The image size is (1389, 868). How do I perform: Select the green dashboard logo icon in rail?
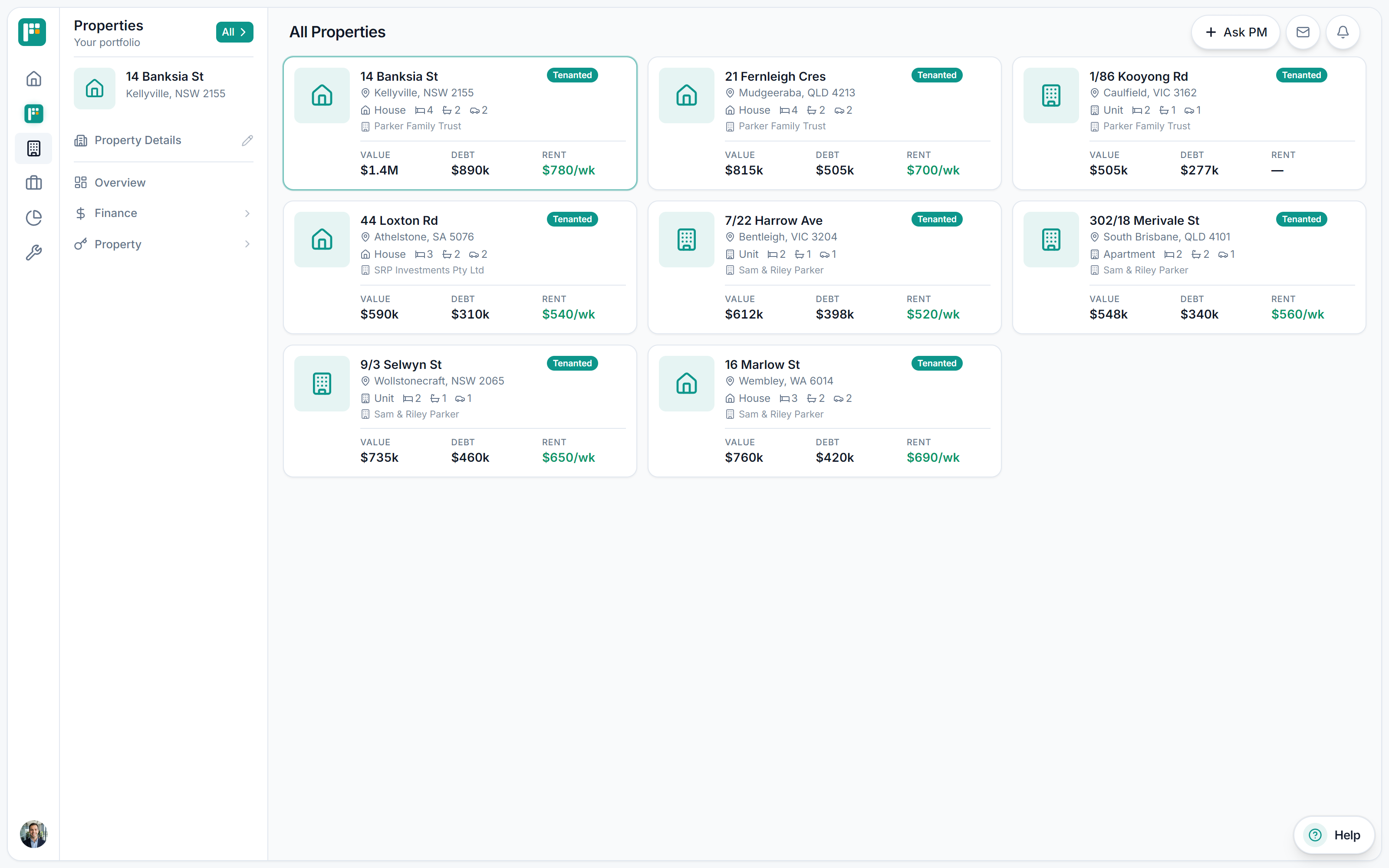pos(34,114)
